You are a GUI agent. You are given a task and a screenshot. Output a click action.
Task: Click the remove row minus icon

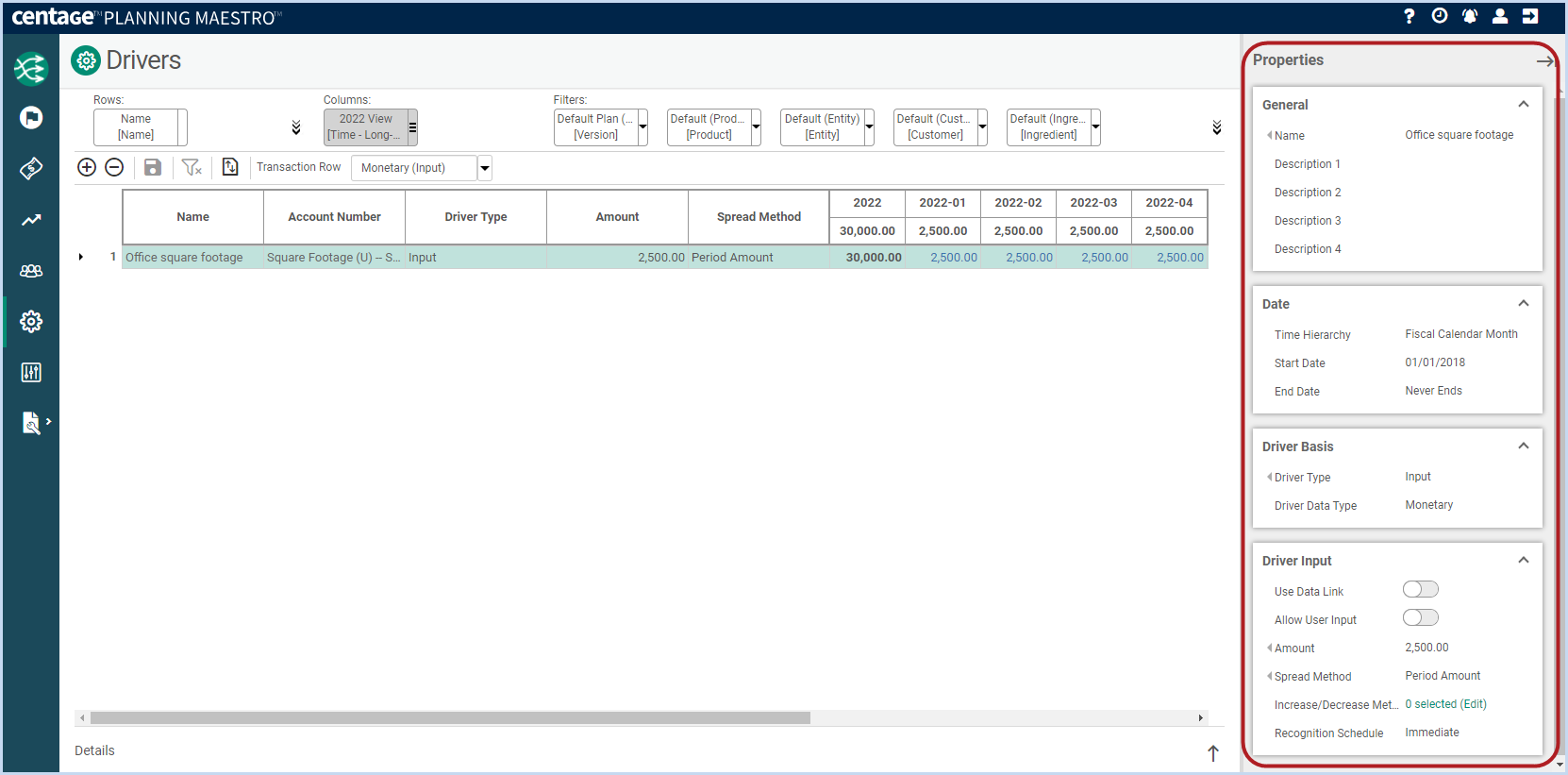(x=114, y=167)
